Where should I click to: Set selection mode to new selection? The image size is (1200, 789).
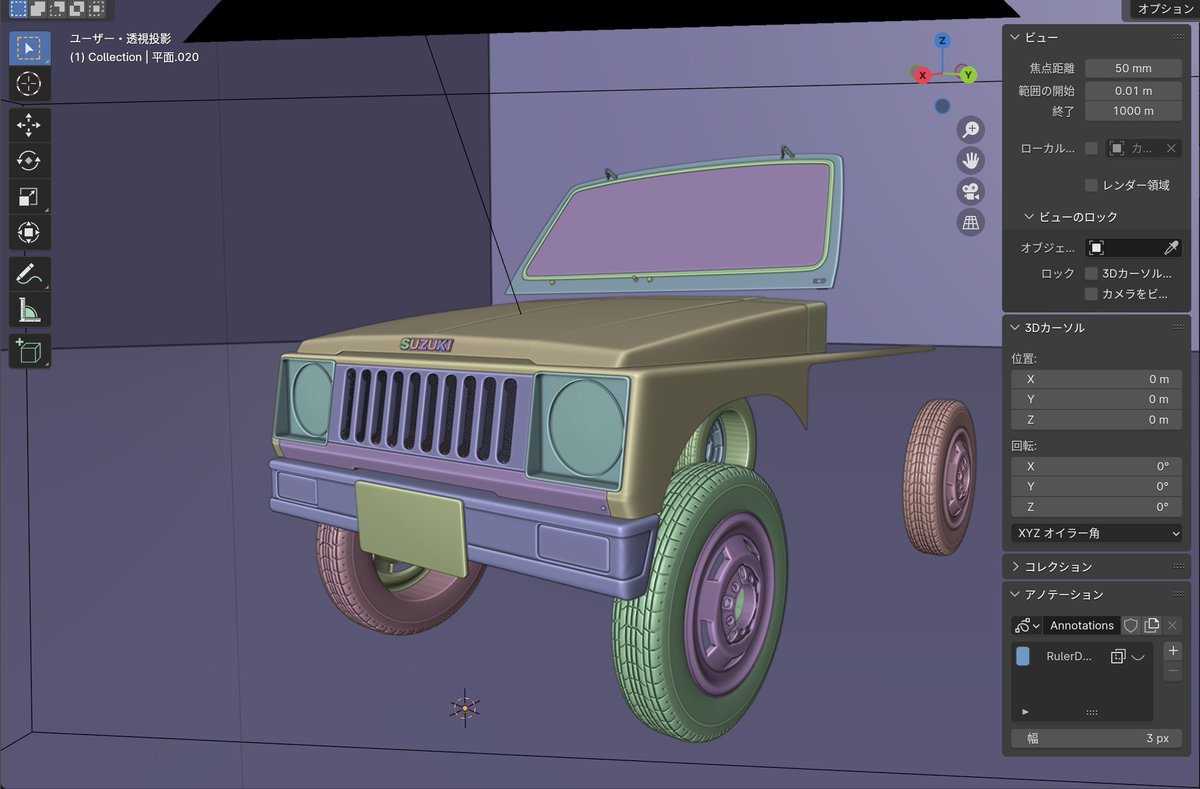(x=18, y=9)
